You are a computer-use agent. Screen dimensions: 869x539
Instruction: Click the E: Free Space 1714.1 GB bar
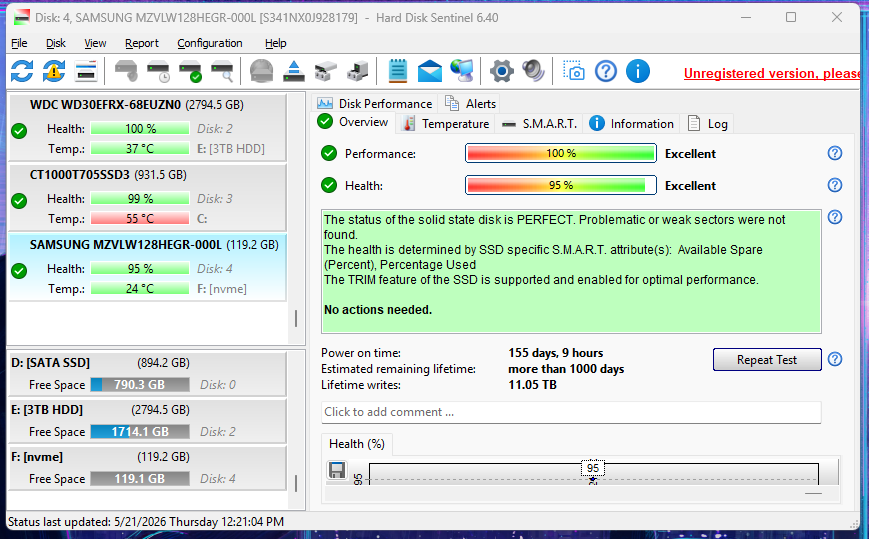140,432
